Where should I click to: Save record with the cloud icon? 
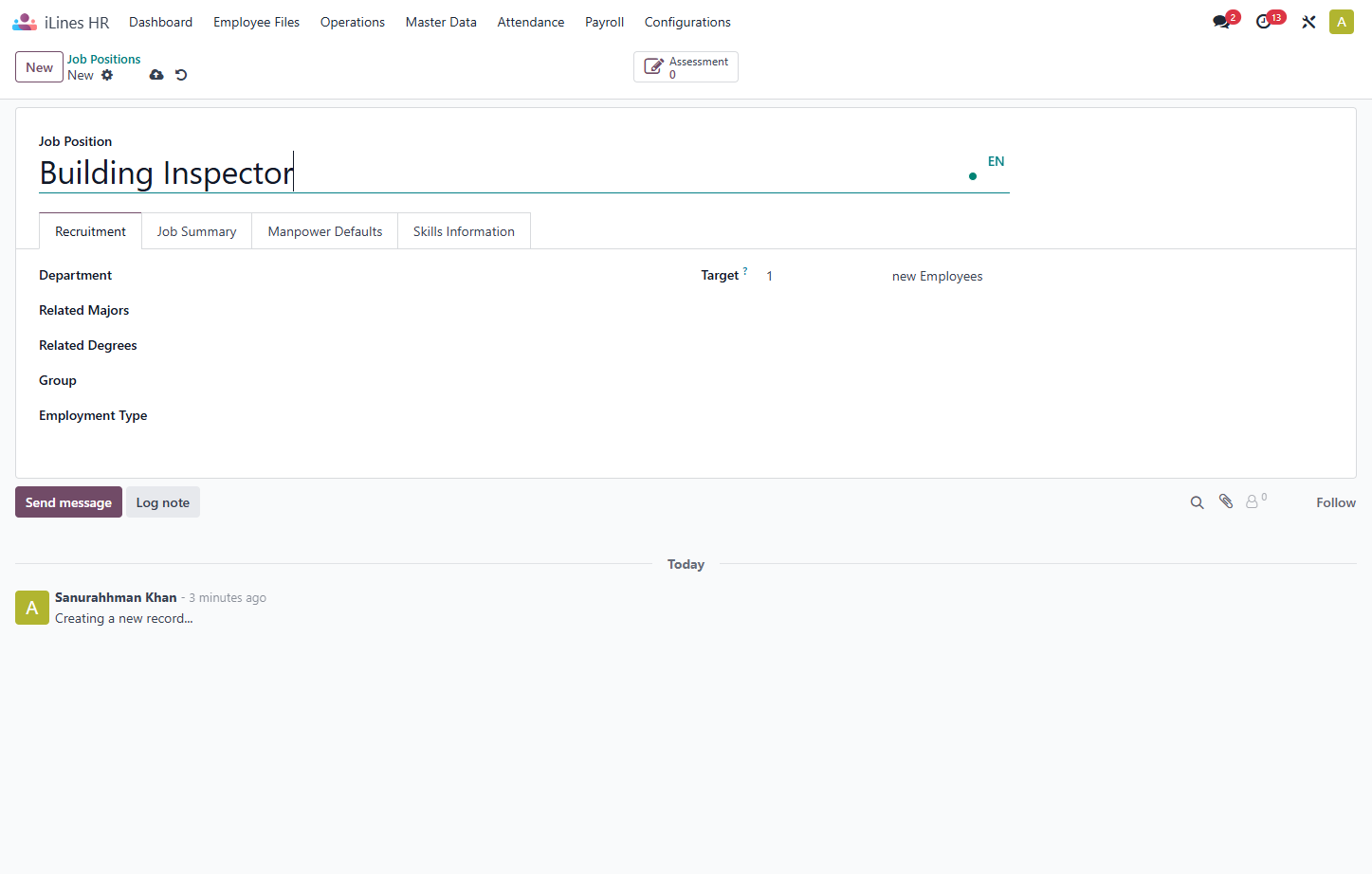coord(156,75)
